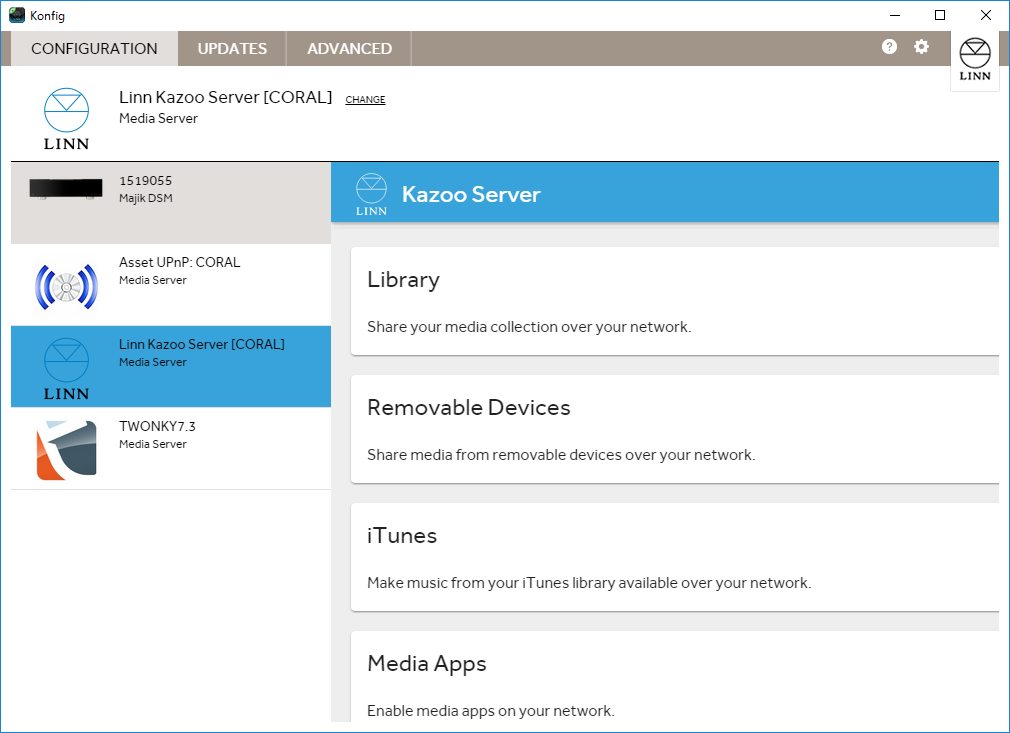
Task: Click 'Enable media apps on your network.' text
Action: (x=491, y=711)
